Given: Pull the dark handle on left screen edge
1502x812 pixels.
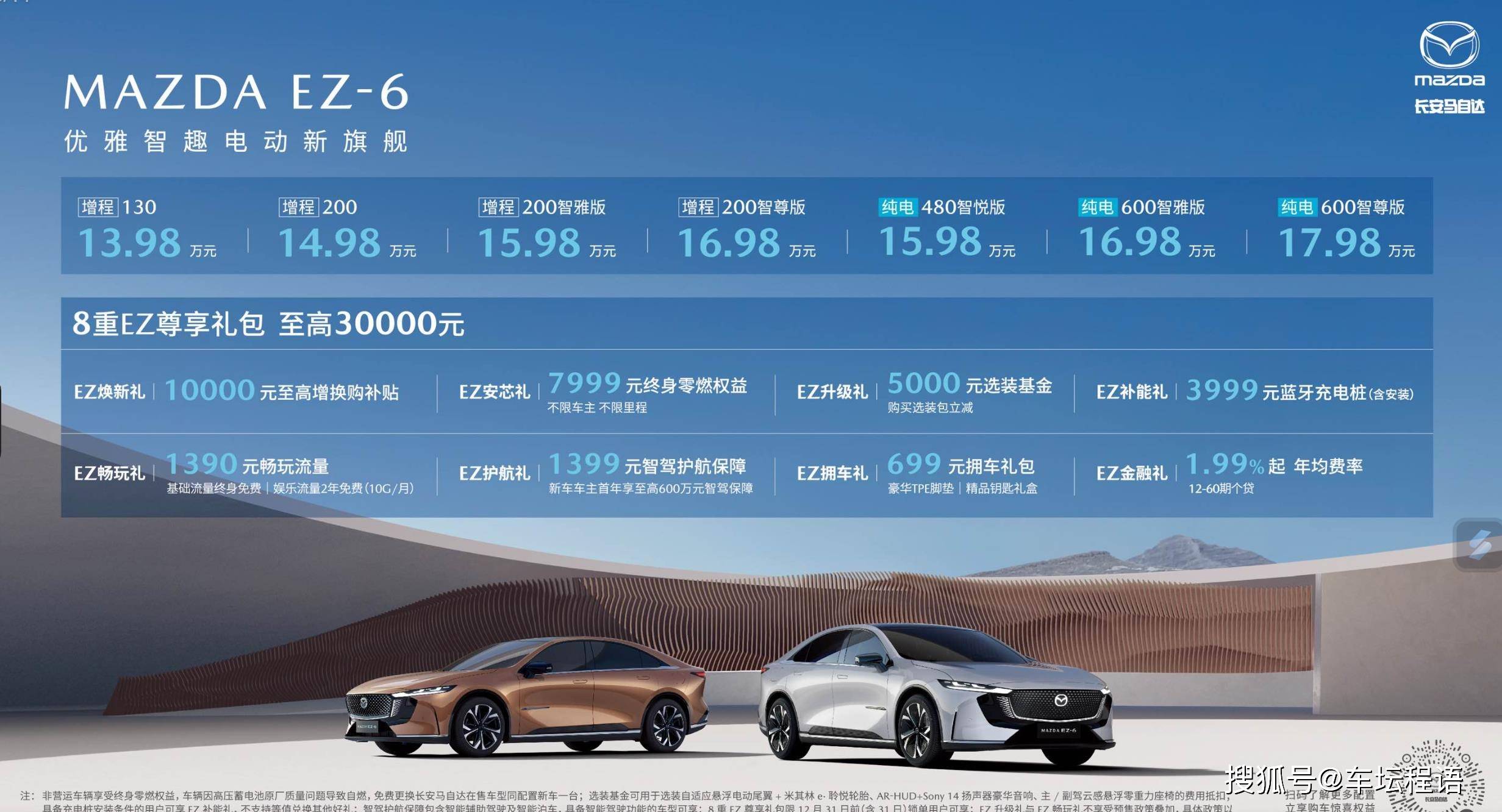Looking at the screenshot, I should [x=2, y=421].
